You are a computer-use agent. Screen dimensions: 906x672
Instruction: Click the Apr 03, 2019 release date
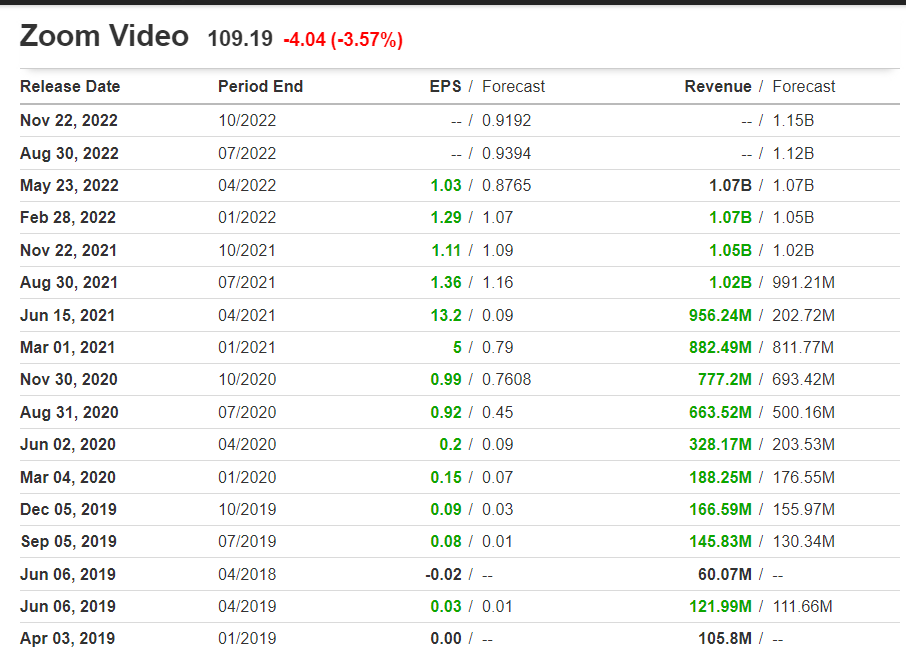click(x=68, y=638)
